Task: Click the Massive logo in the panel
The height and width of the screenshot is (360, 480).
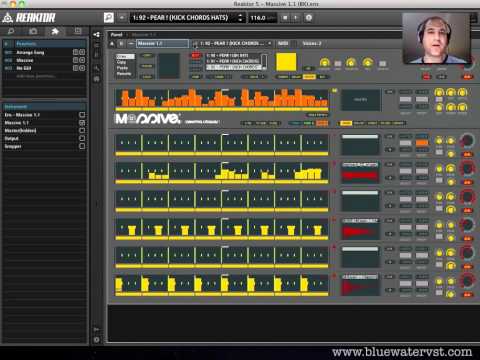Action: tap(148, 118)
